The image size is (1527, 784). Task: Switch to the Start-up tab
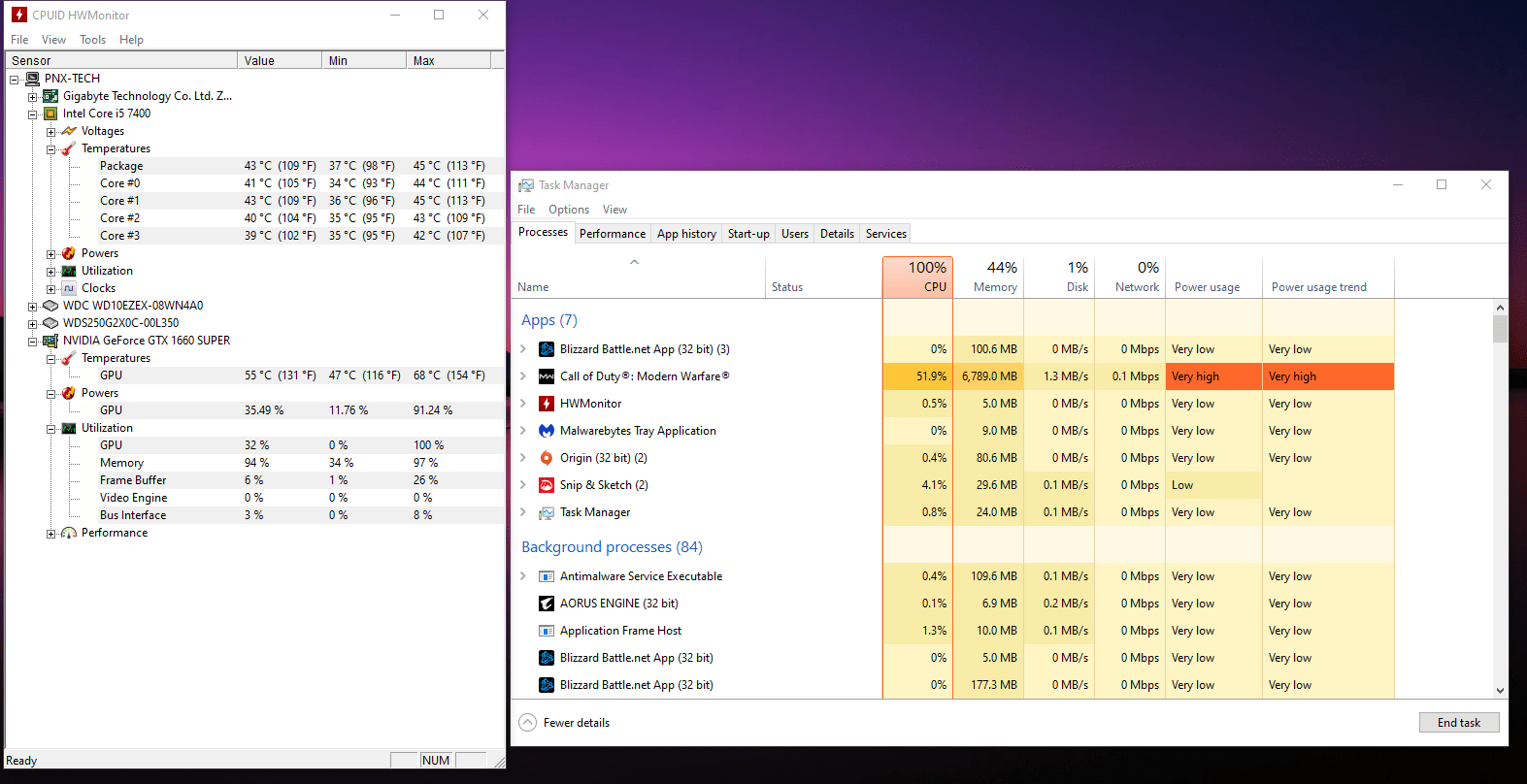pyautogui.click(x=748, y=234)
